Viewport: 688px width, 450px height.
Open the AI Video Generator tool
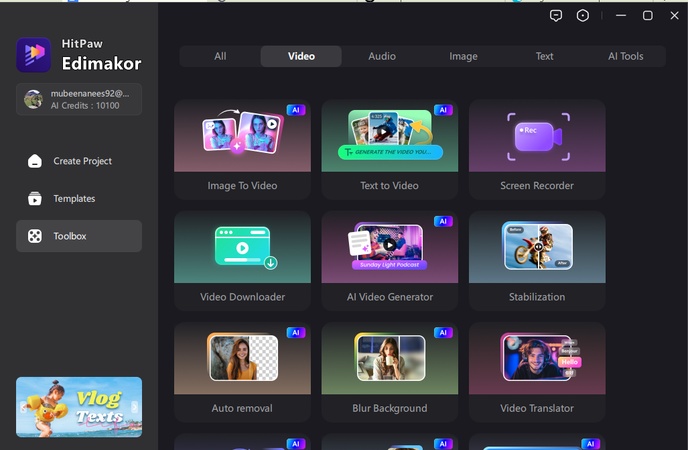390,261
